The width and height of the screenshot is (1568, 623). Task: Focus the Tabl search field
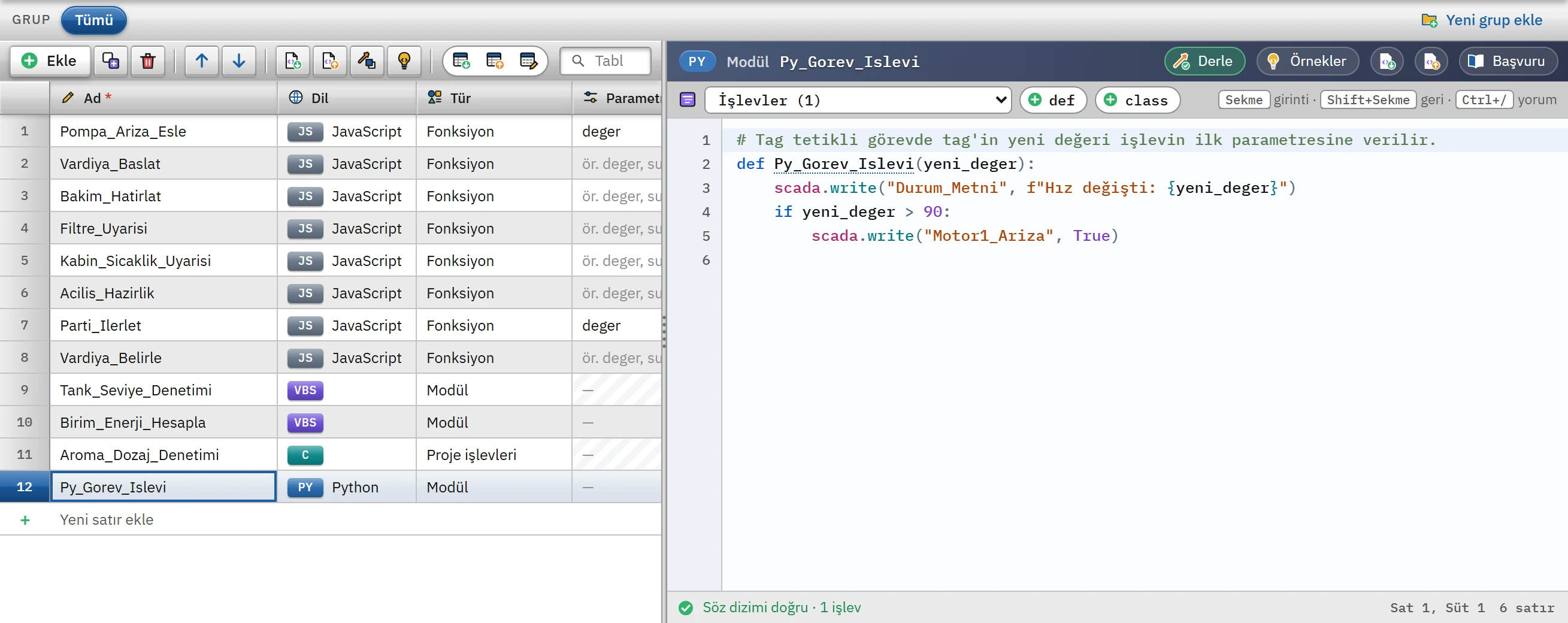[606, 61]
